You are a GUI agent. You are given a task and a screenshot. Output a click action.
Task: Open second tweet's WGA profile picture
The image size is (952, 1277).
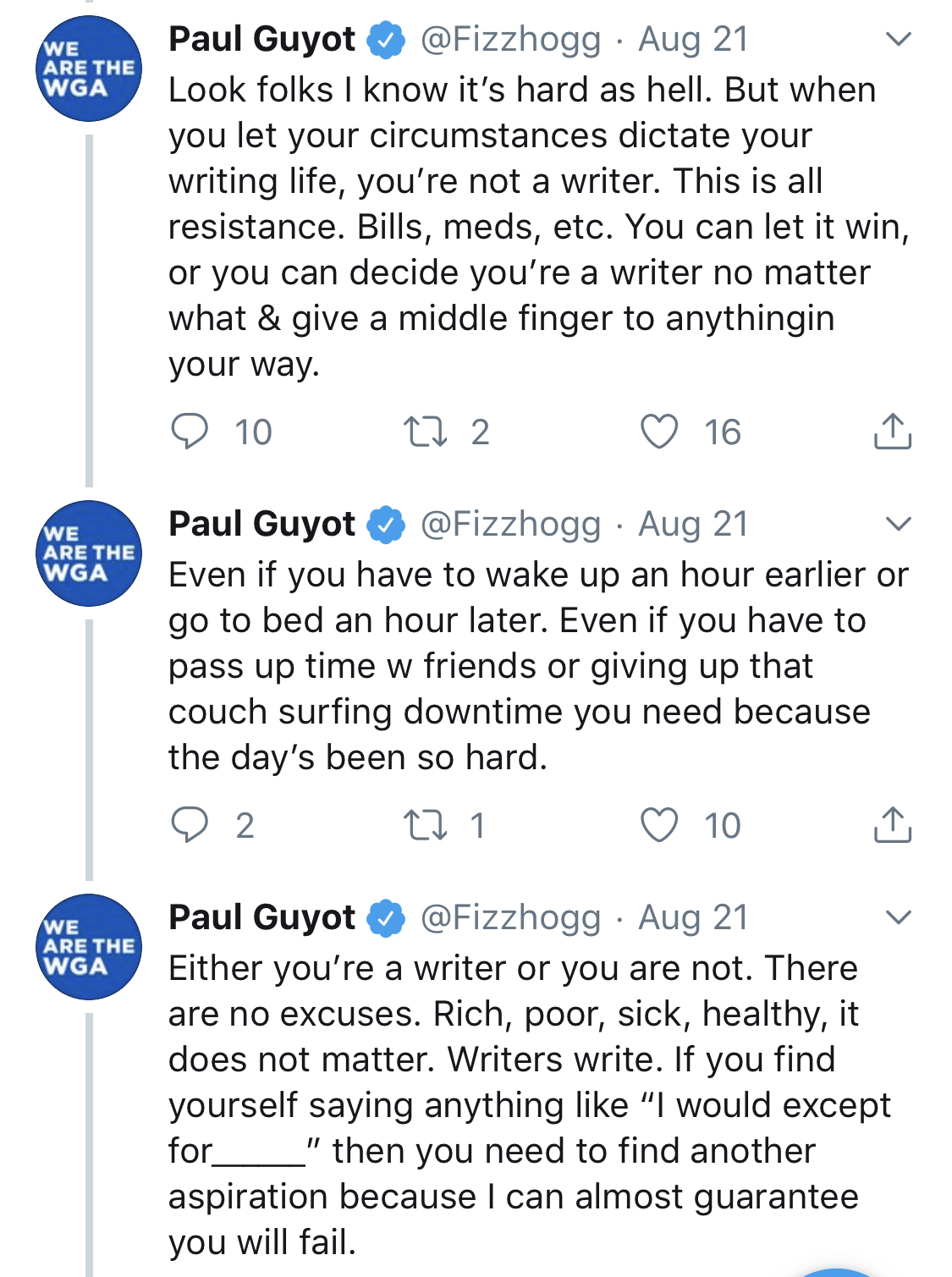[89, 553]
